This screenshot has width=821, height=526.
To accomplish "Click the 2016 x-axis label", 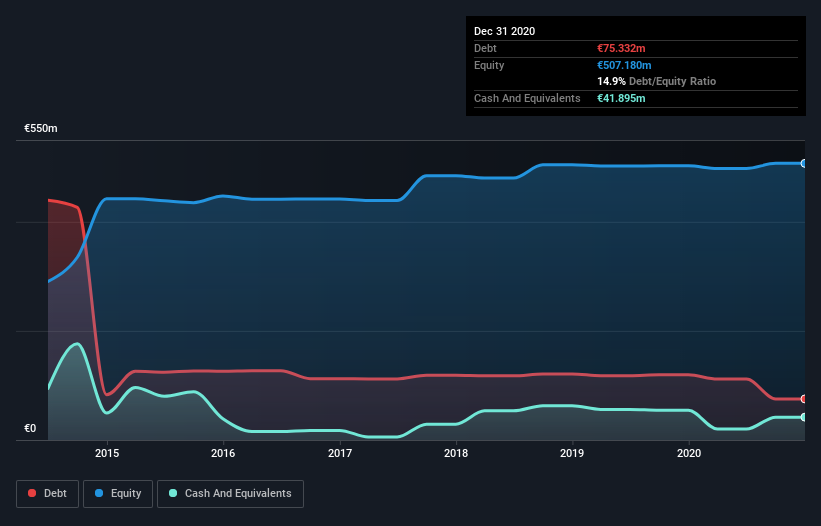I will pyautogui.click(x=223, y=453).
